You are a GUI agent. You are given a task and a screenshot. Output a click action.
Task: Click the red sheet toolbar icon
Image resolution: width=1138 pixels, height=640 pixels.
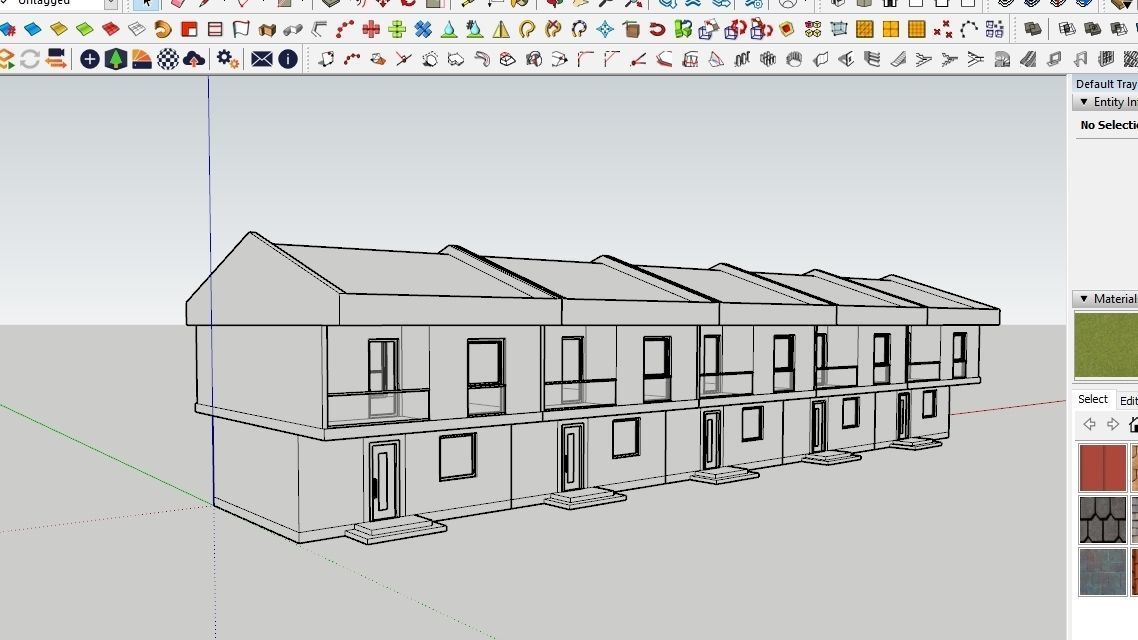[x=111, y=29]
